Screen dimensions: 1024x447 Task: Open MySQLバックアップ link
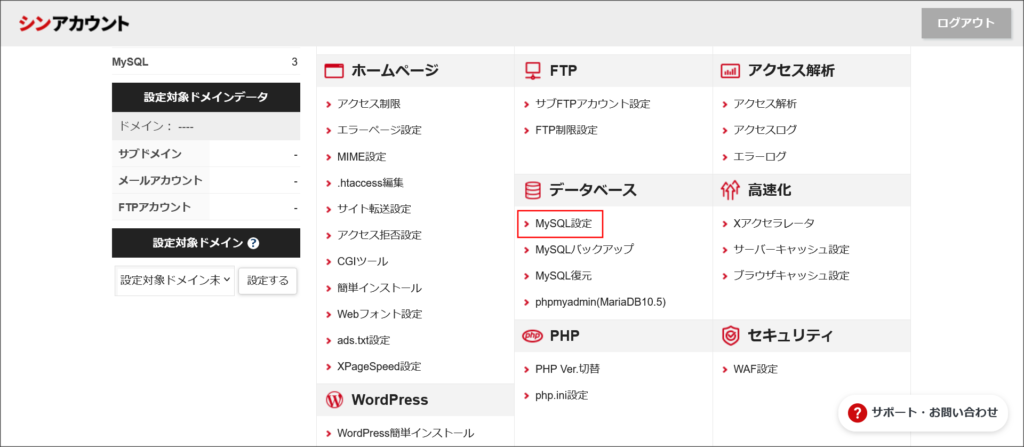pyautogui.click(x=584, y=250)
